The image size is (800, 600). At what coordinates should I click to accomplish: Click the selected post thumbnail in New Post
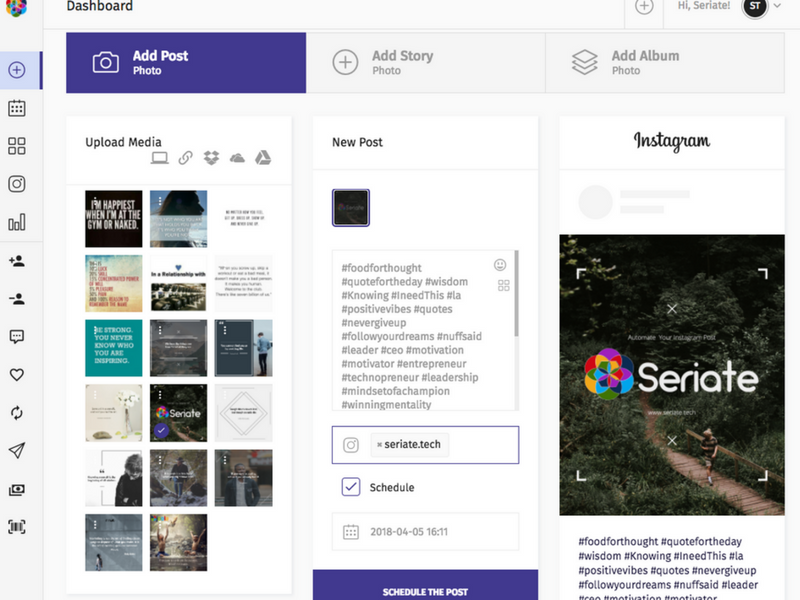pos(351,208)
